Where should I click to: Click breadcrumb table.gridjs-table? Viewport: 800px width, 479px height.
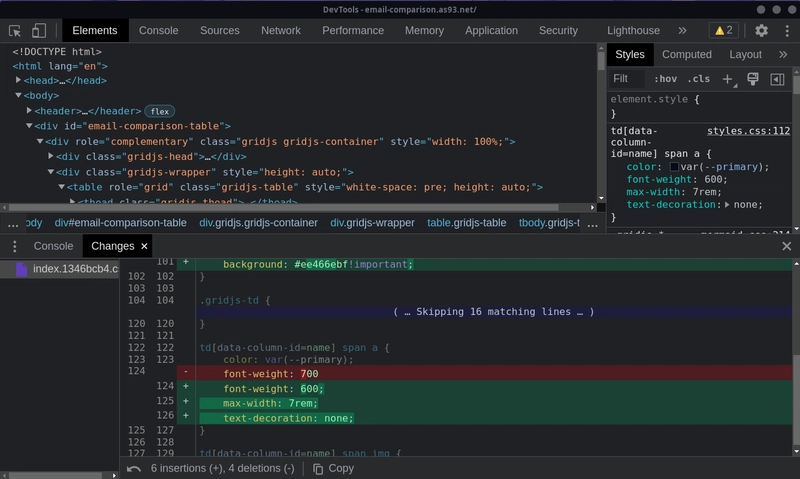(x=466, y=223)
